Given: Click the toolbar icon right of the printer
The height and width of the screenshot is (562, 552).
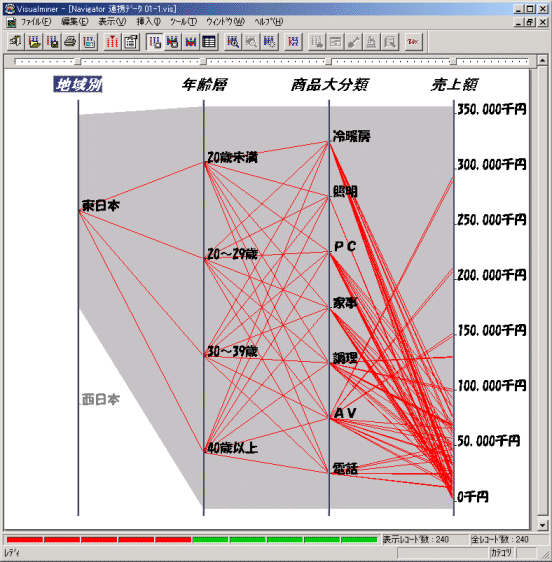Looking at the screenshot, I should tap(89, 42).
